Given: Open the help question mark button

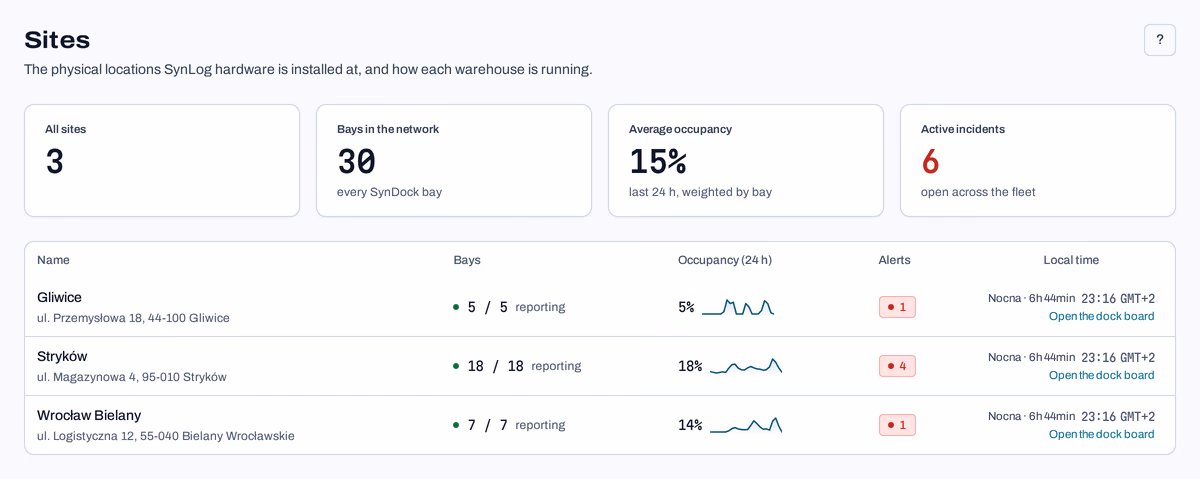Looking at the screenshot, I should coord(1159,40).
